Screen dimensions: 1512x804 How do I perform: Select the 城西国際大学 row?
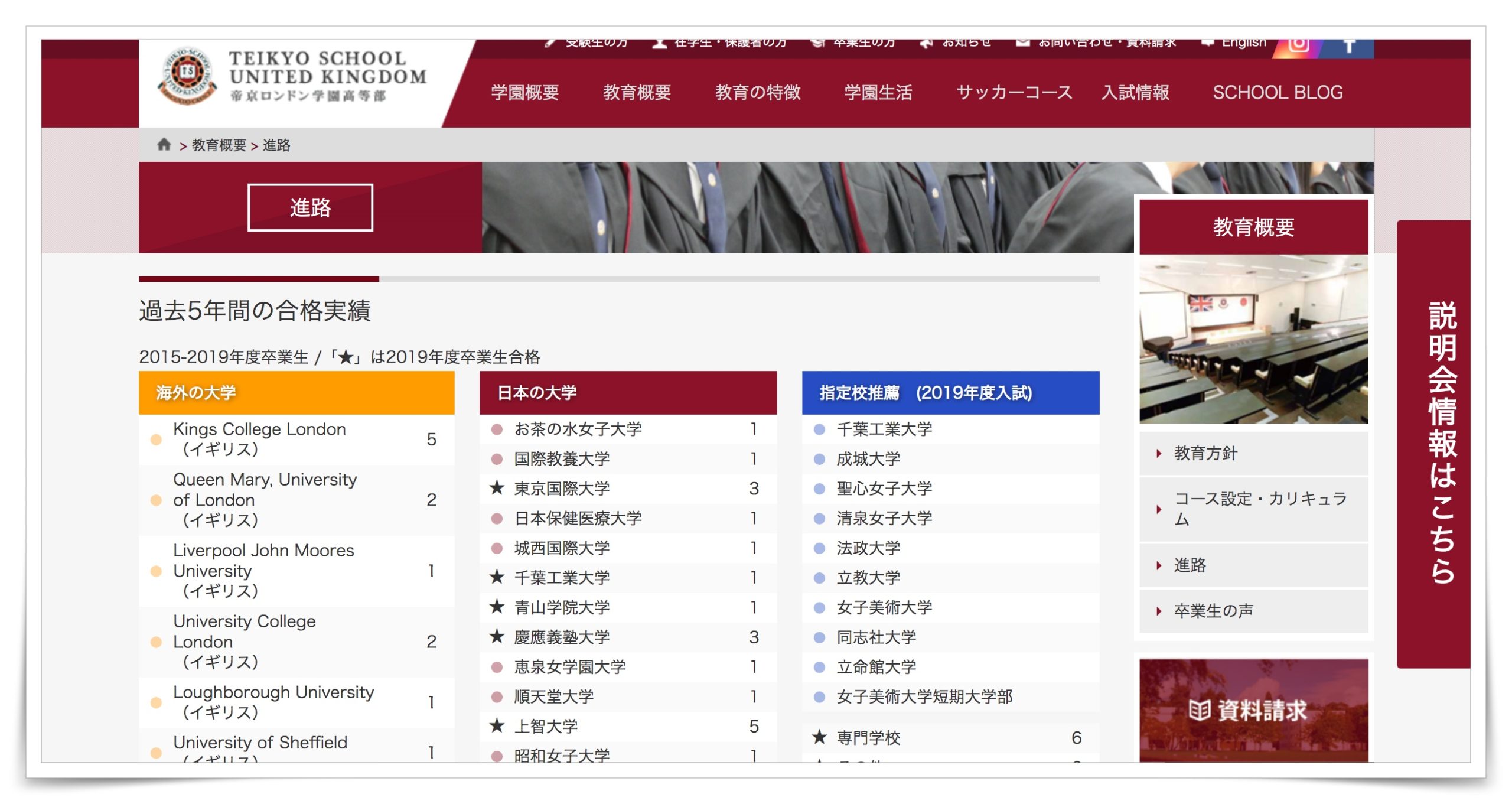point(628,548)
